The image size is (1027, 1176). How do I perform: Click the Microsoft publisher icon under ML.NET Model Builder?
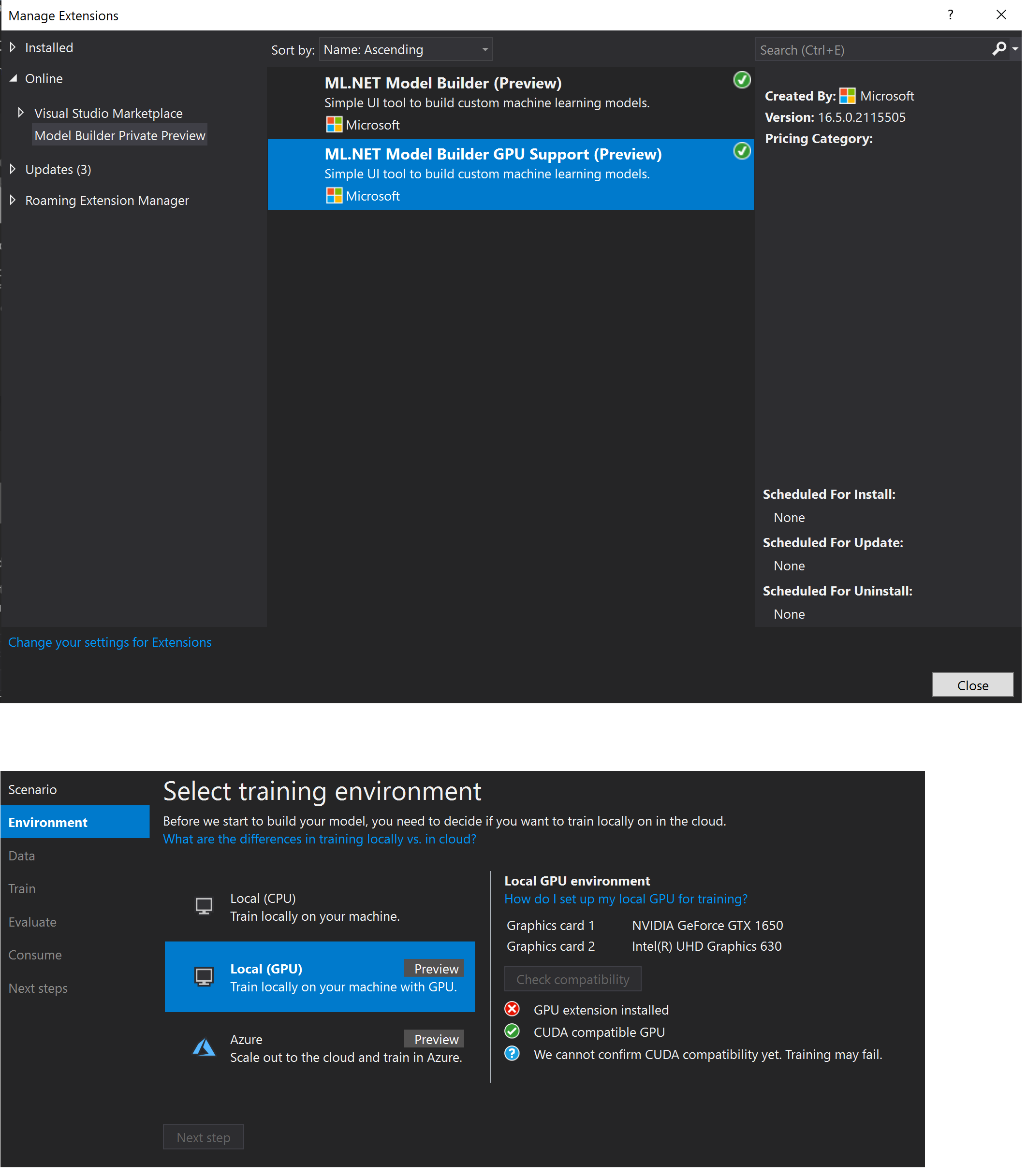tap(334, 124)
